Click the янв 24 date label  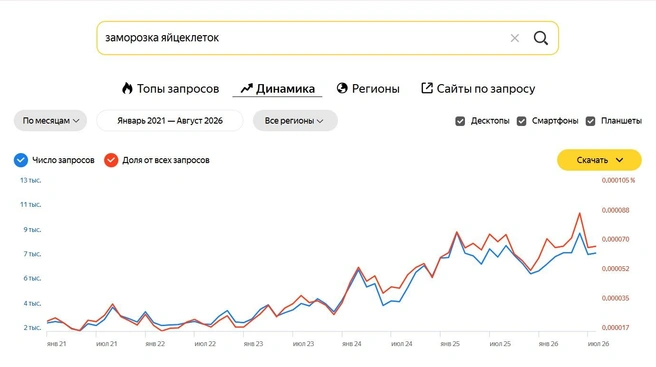coord(352,344)
